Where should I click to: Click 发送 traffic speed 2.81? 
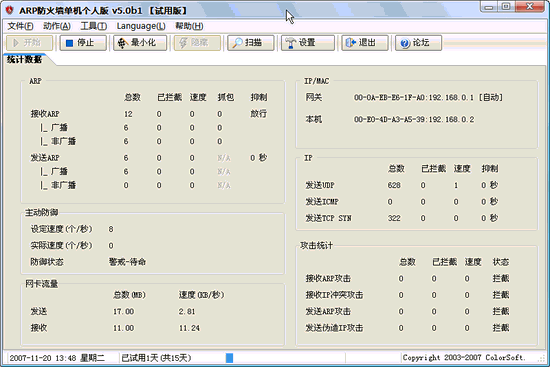(x=187, y=312)
